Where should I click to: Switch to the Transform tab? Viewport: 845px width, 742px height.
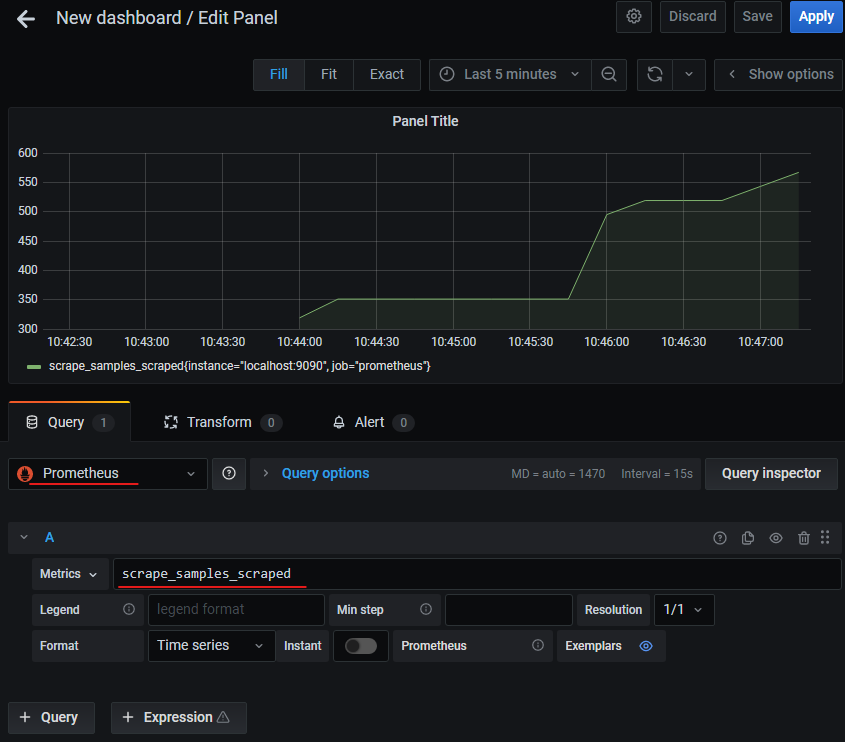tap(218, 422)
